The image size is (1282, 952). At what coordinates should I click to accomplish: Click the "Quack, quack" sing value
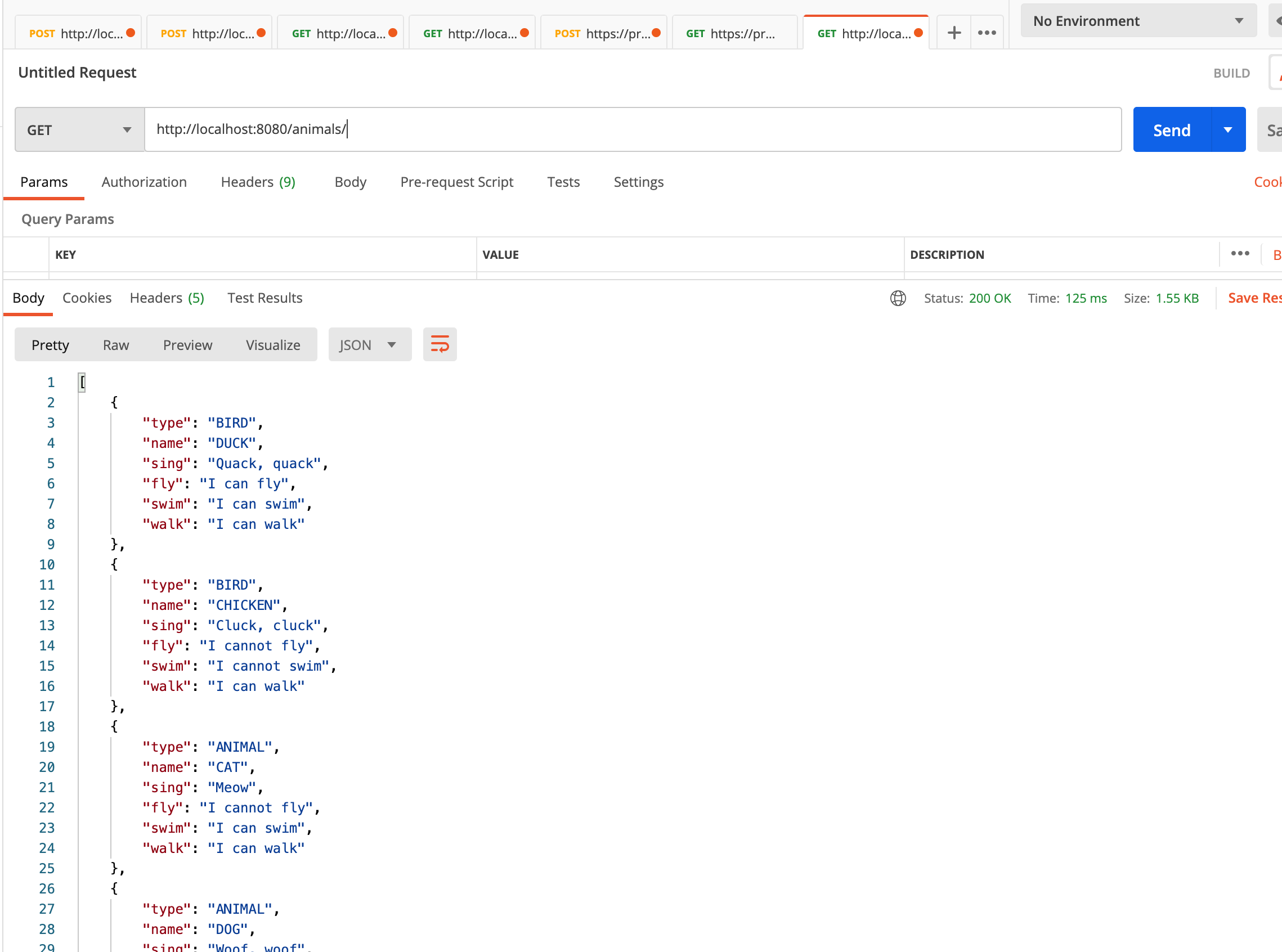pos(264,463)
